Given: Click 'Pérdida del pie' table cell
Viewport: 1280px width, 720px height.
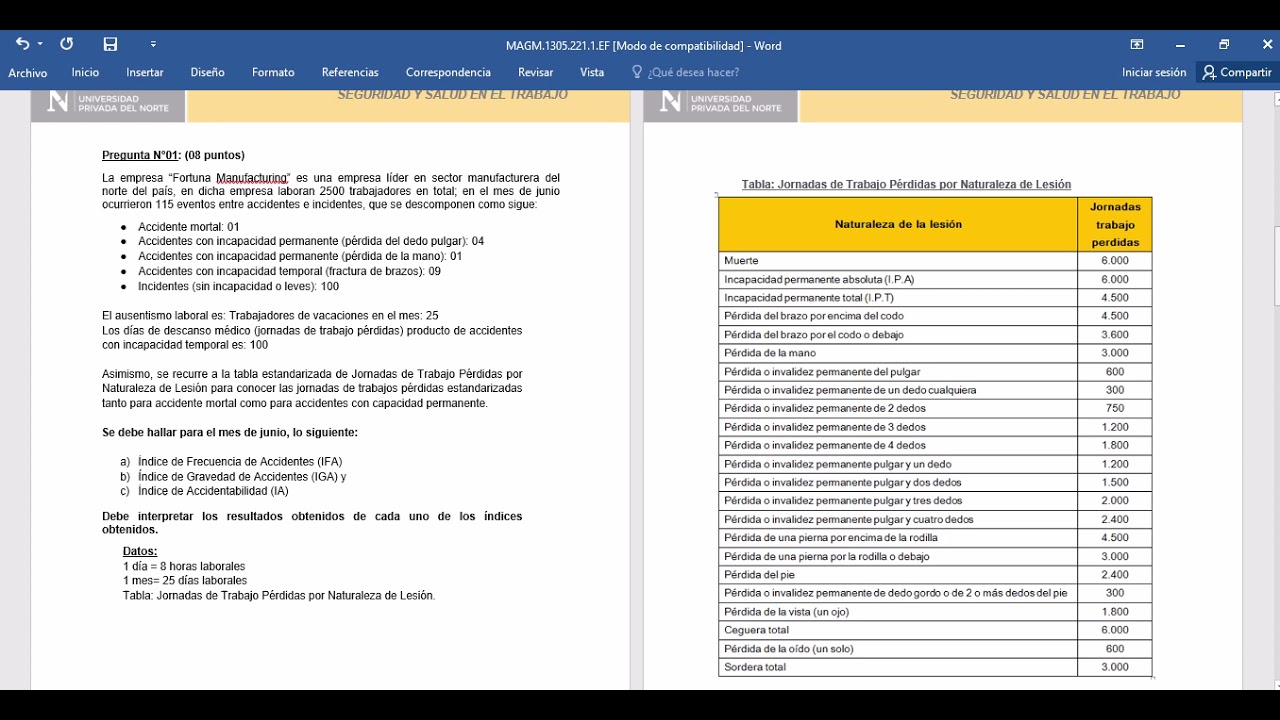Looking at the screenshot, I should point(898,575).
